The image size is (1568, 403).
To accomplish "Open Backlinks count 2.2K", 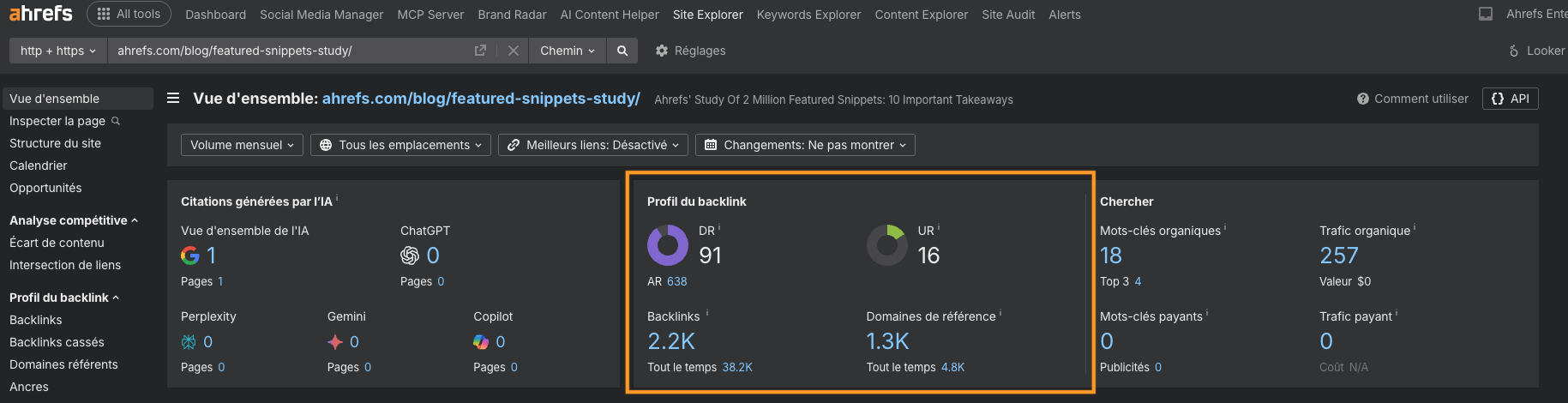I will click(x=671, y=341).
